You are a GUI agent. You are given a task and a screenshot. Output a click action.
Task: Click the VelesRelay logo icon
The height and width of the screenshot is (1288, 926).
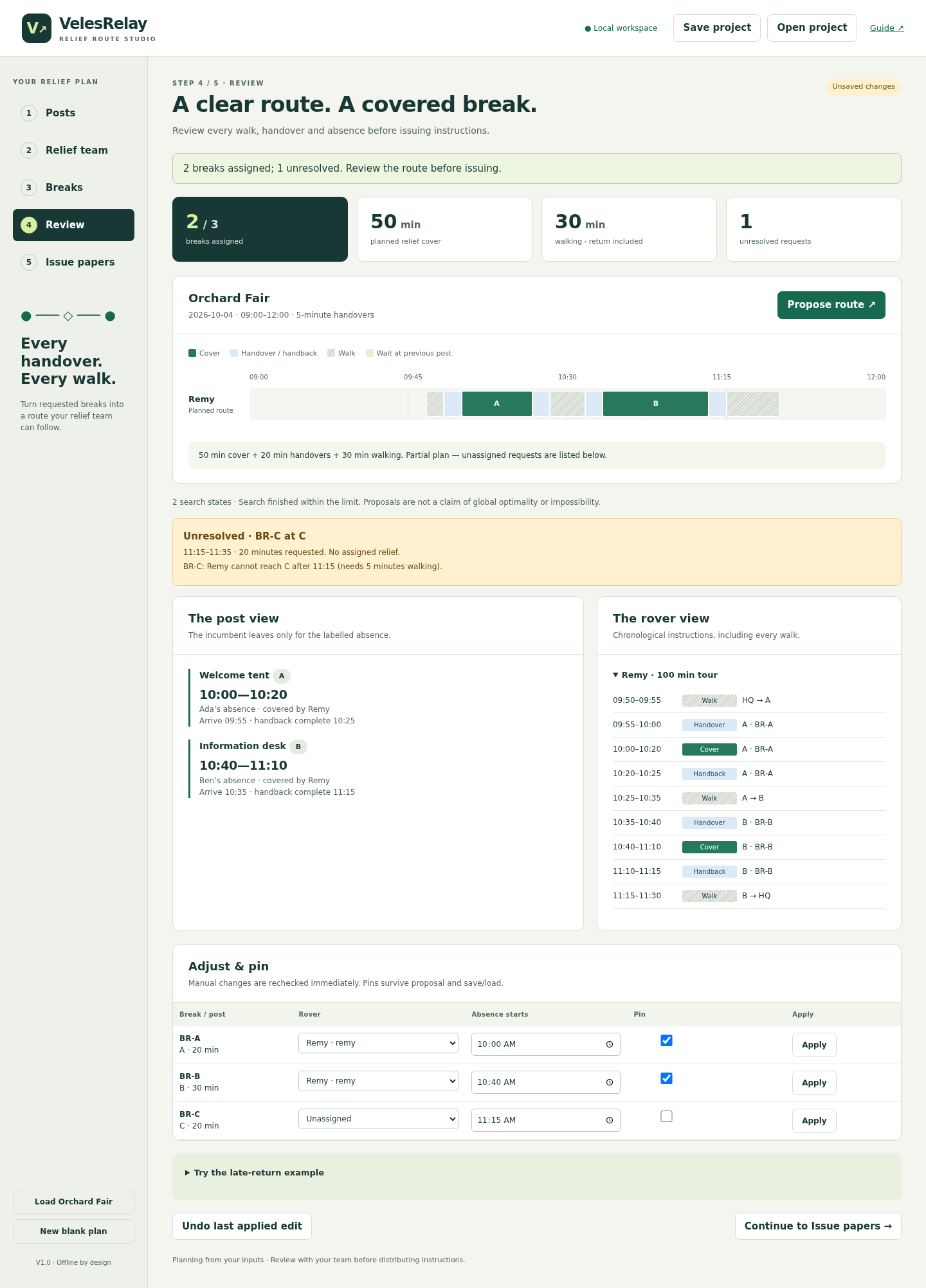[37, 28]
